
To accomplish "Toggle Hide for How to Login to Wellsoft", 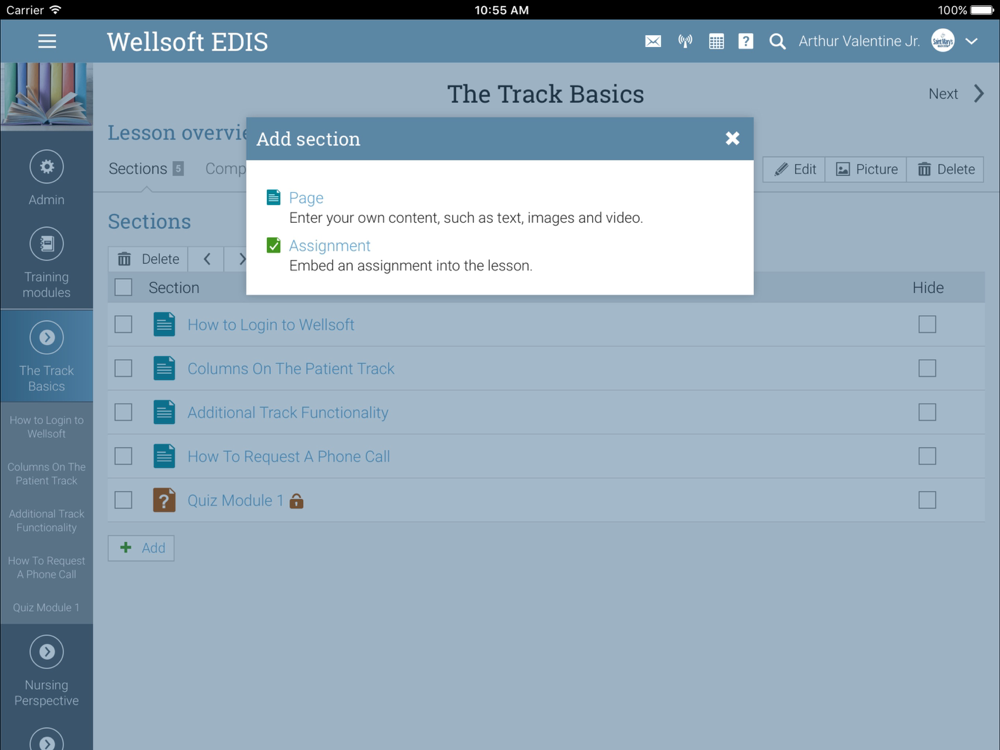I will tap(927, 325).
